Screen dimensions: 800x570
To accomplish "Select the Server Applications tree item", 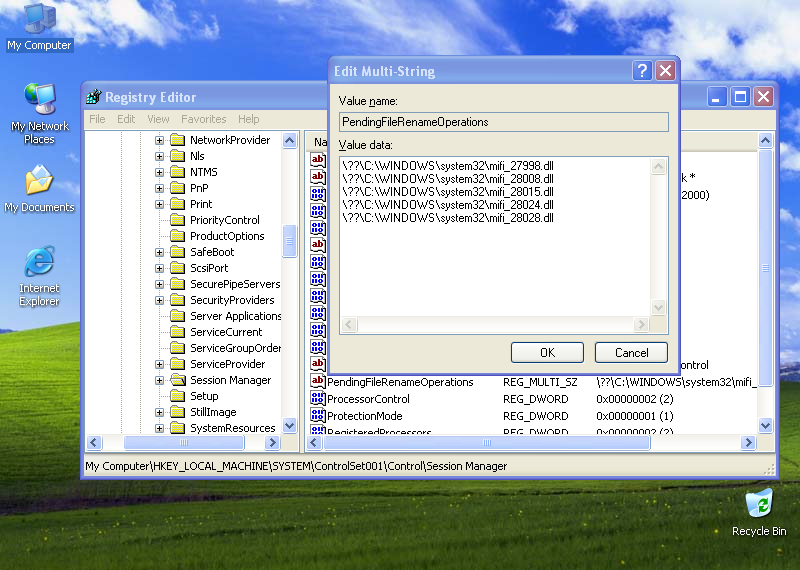I will pos(235,316).
